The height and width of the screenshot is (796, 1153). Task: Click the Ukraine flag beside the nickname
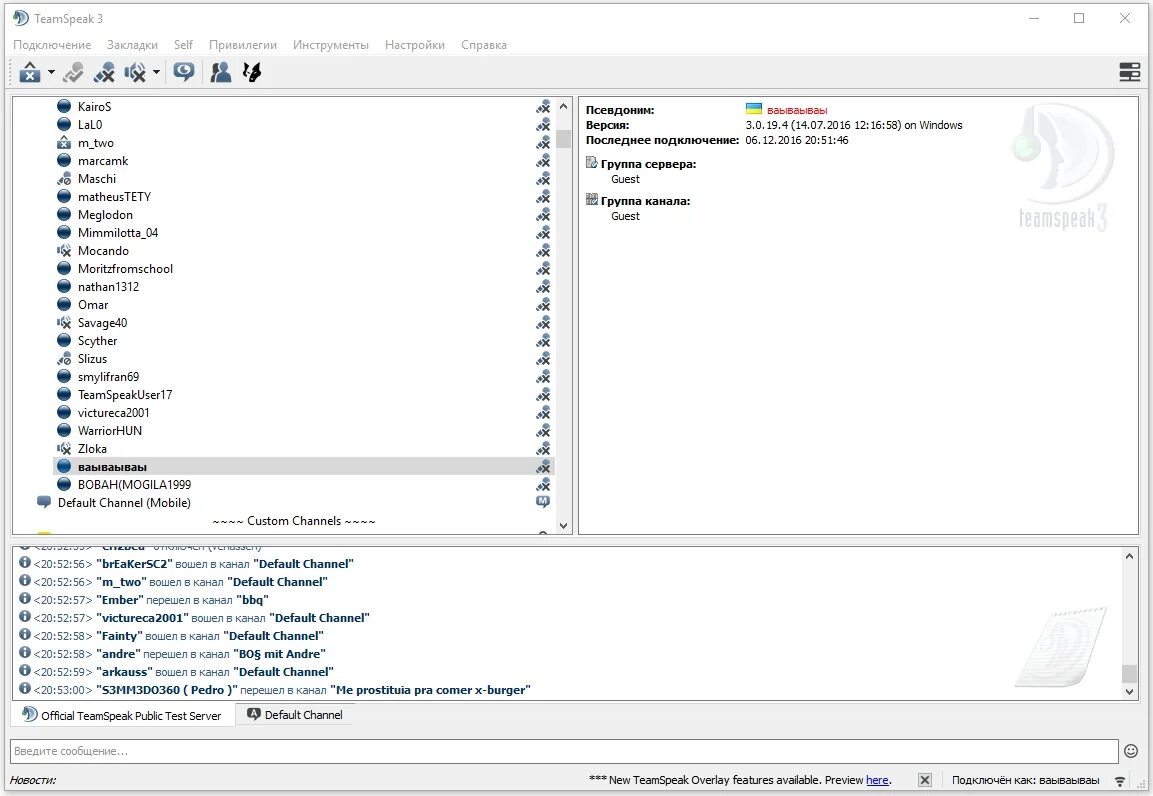[x=754, y=109]
